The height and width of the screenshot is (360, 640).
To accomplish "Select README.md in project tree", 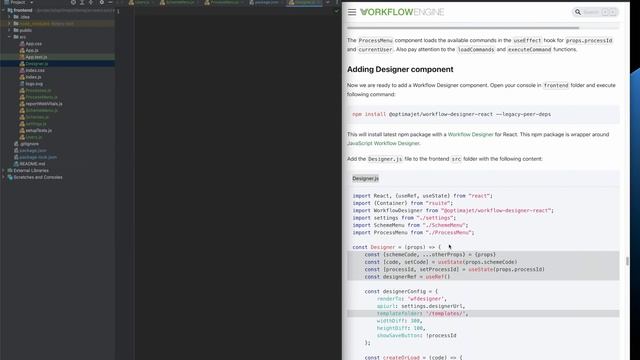I will (32, 164).
